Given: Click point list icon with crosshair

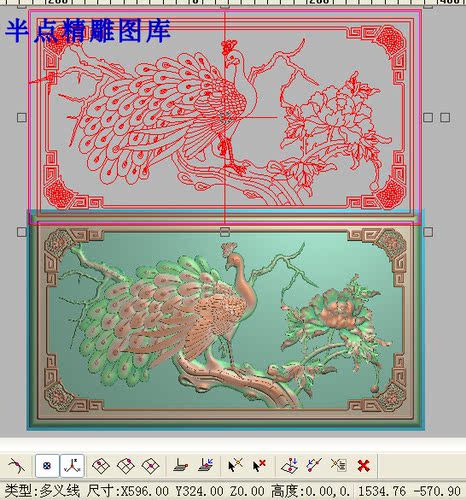Looking at the screenshot, I should [339, 465].
